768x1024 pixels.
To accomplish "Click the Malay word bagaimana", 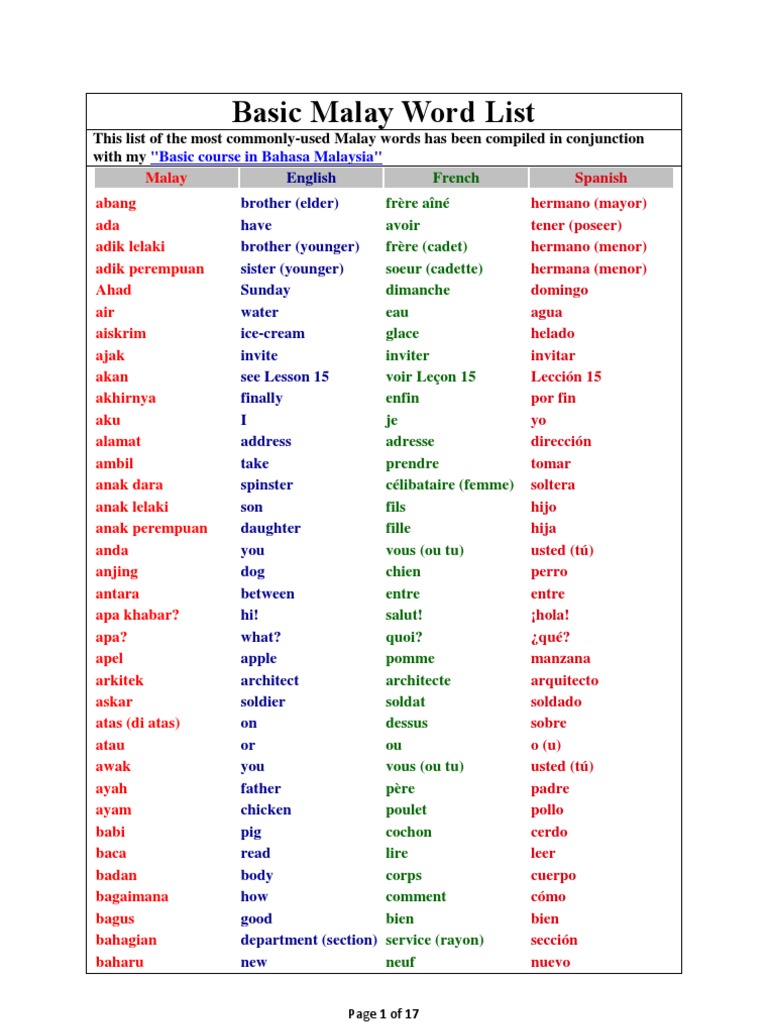I will tap(132, 897).
